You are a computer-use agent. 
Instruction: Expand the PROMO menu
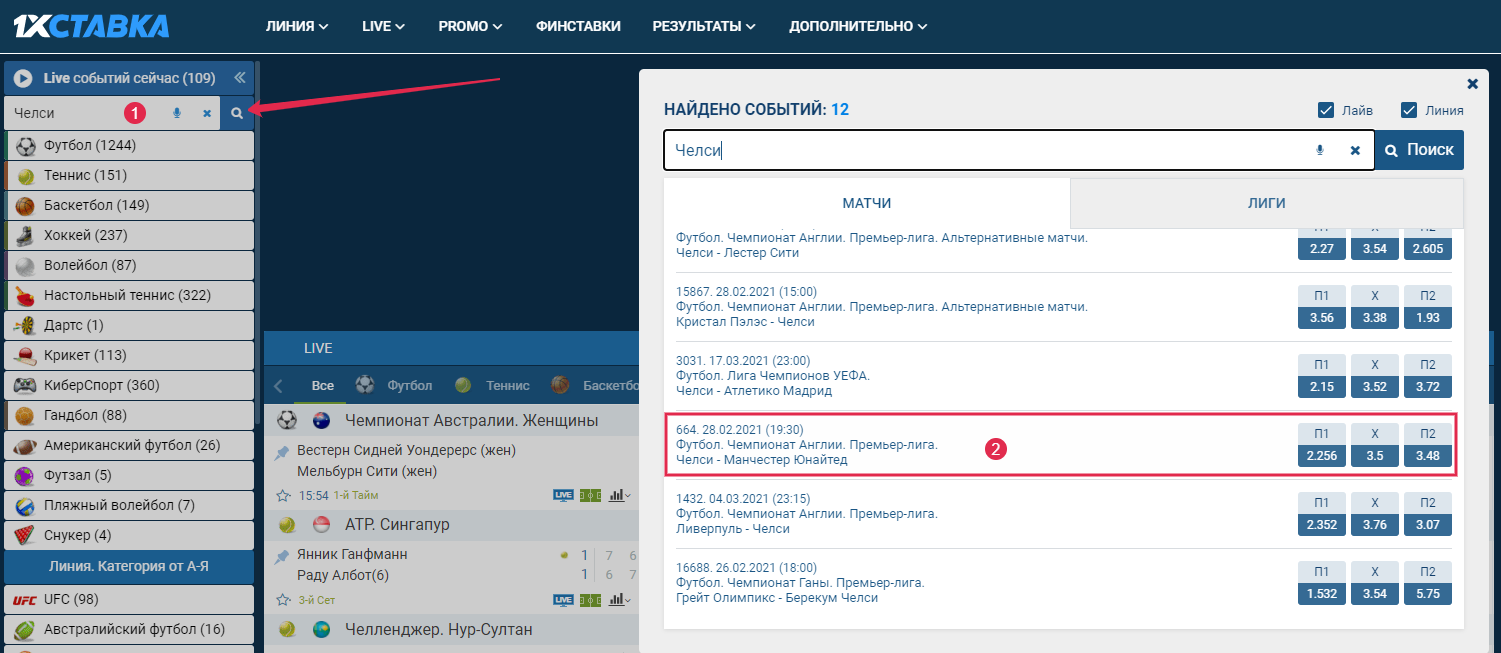470,26
